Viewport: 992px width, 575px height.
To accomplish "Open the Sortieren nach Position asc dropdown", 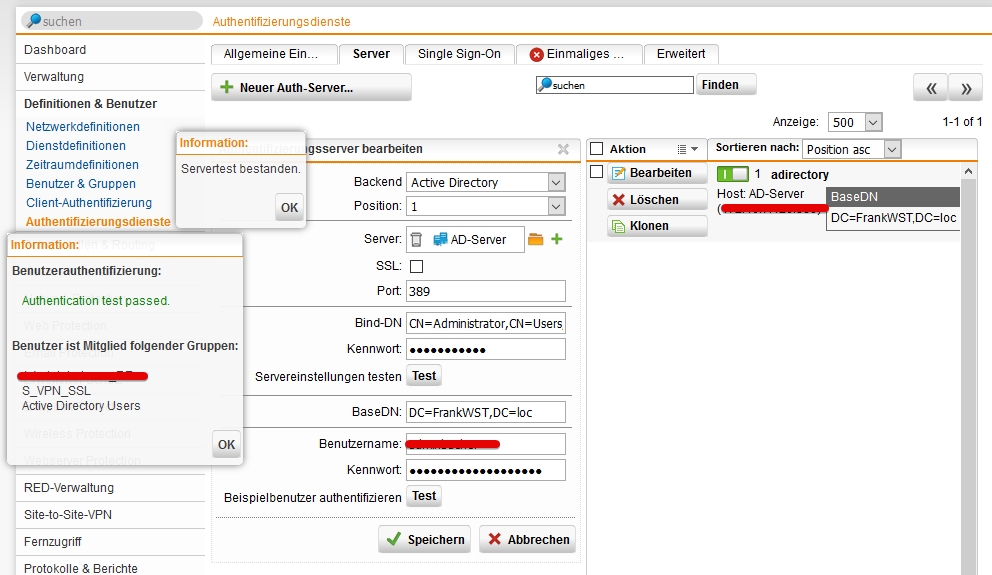I will [x=852, y=149].
